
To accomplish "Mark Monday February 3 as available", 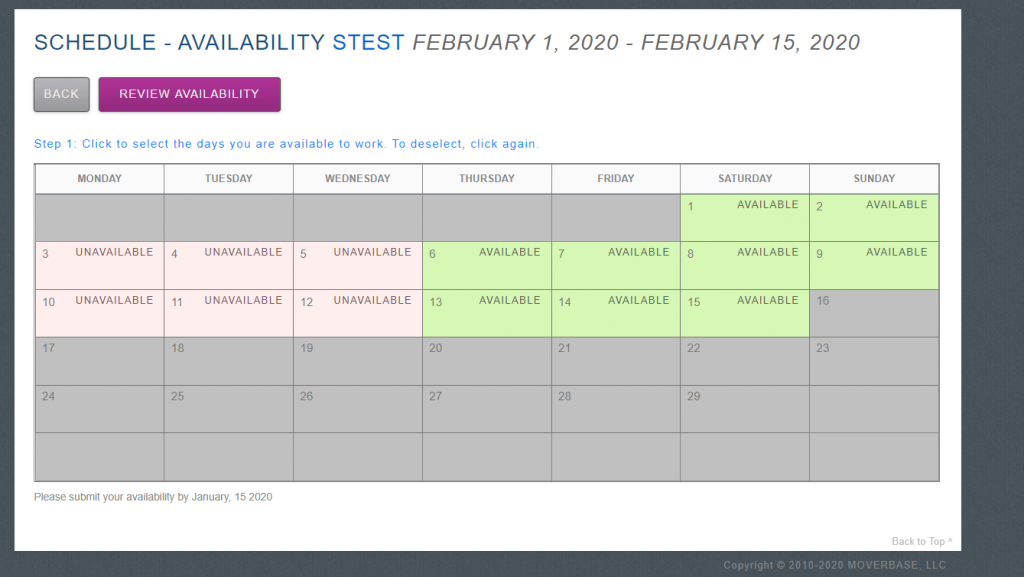I will point(99,266).
